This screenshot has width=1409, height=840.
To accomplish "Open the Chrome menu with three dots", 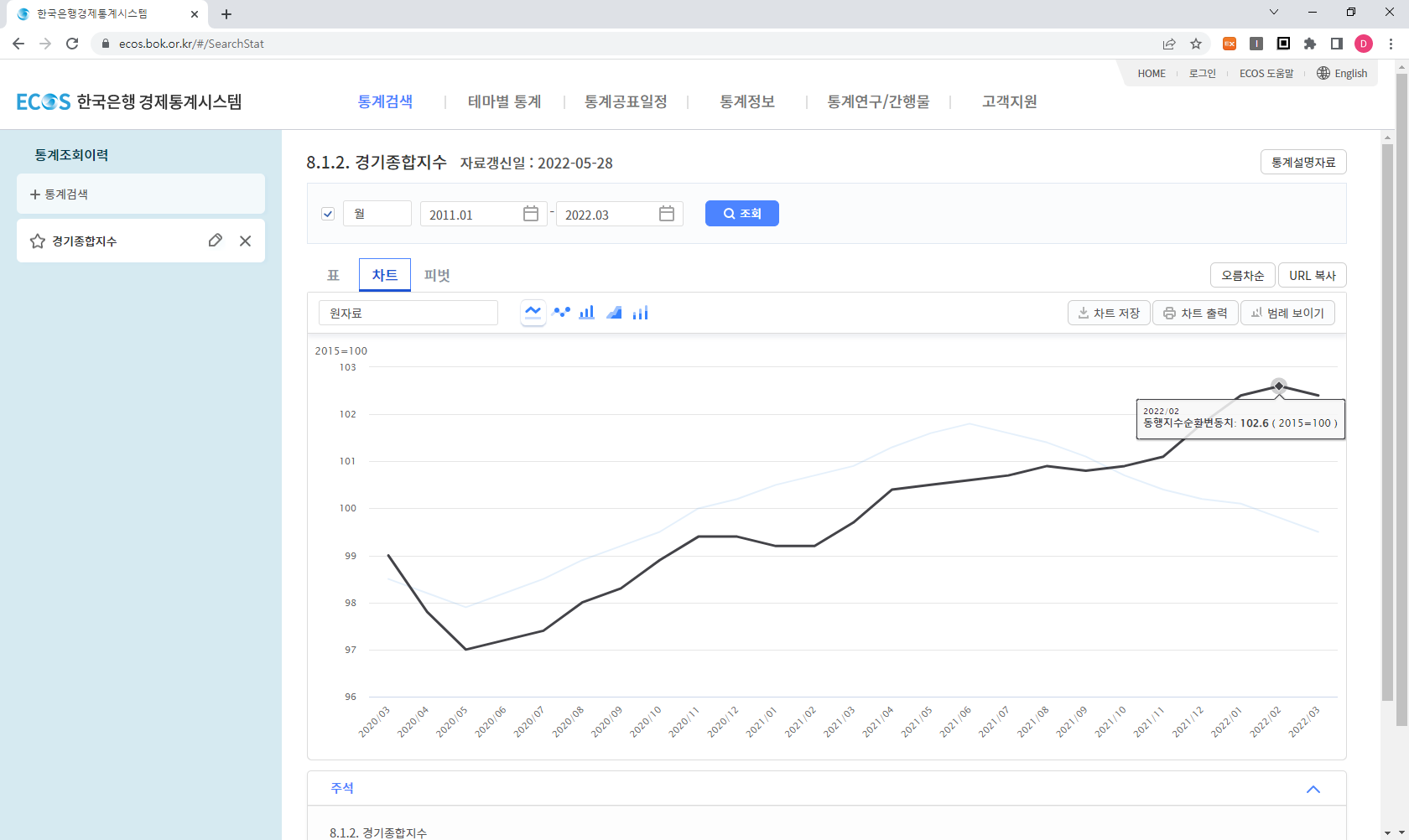I will coord(1391,44).
